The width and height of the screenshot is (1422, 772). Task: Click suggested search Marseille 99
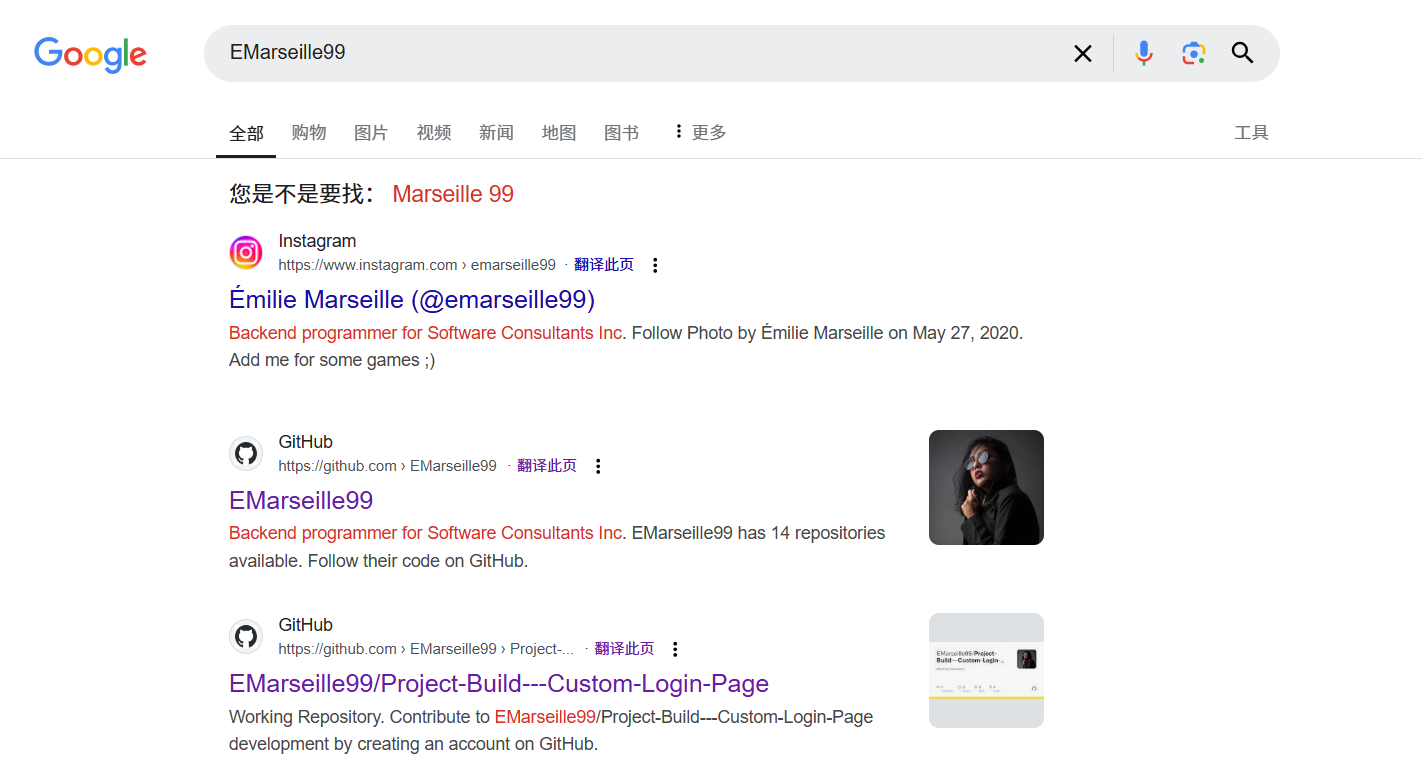point(453,194)
